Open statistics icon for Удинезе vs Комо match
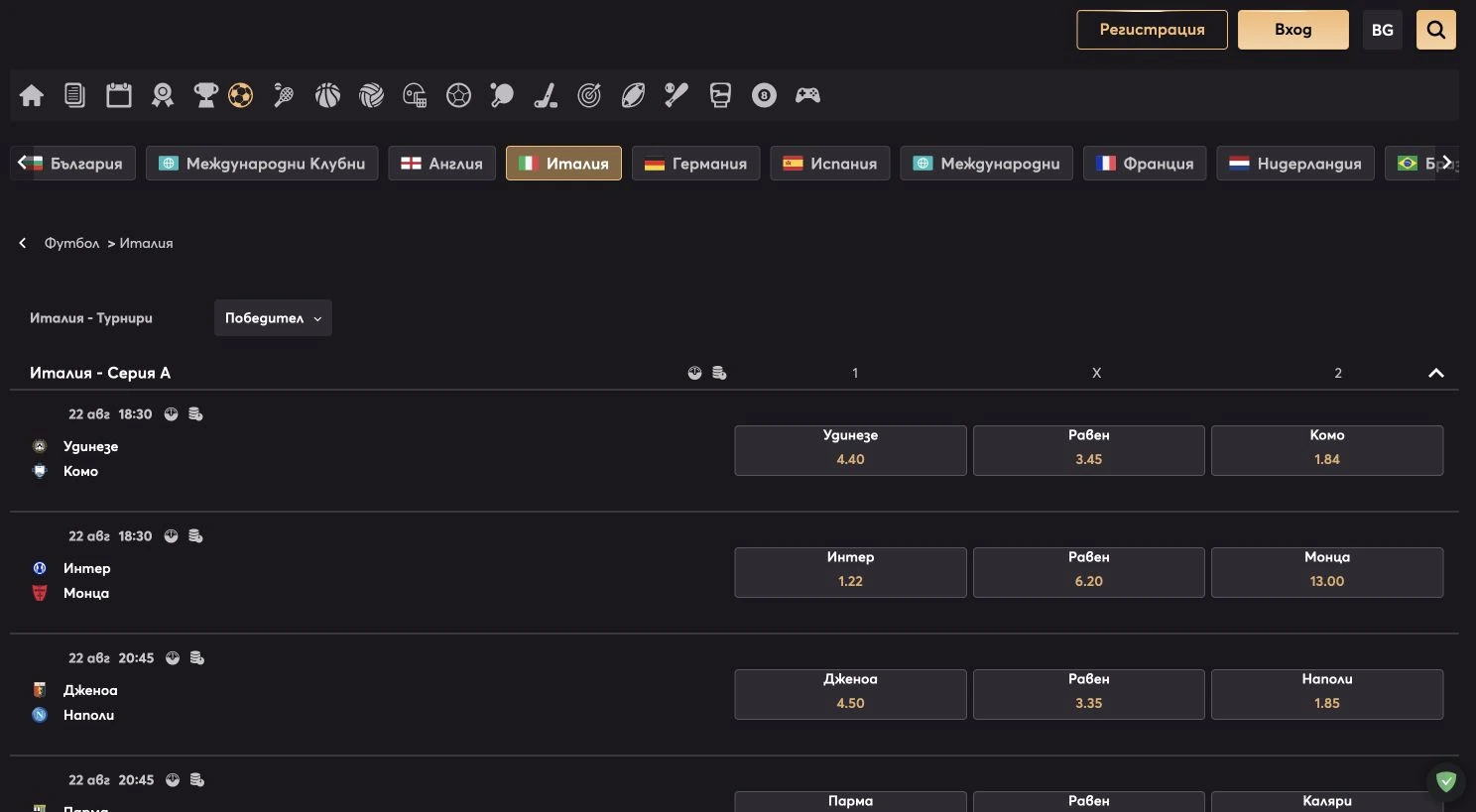Image resolution: width=1476 pixels, height=812 pixels. [x=171, y=414]
